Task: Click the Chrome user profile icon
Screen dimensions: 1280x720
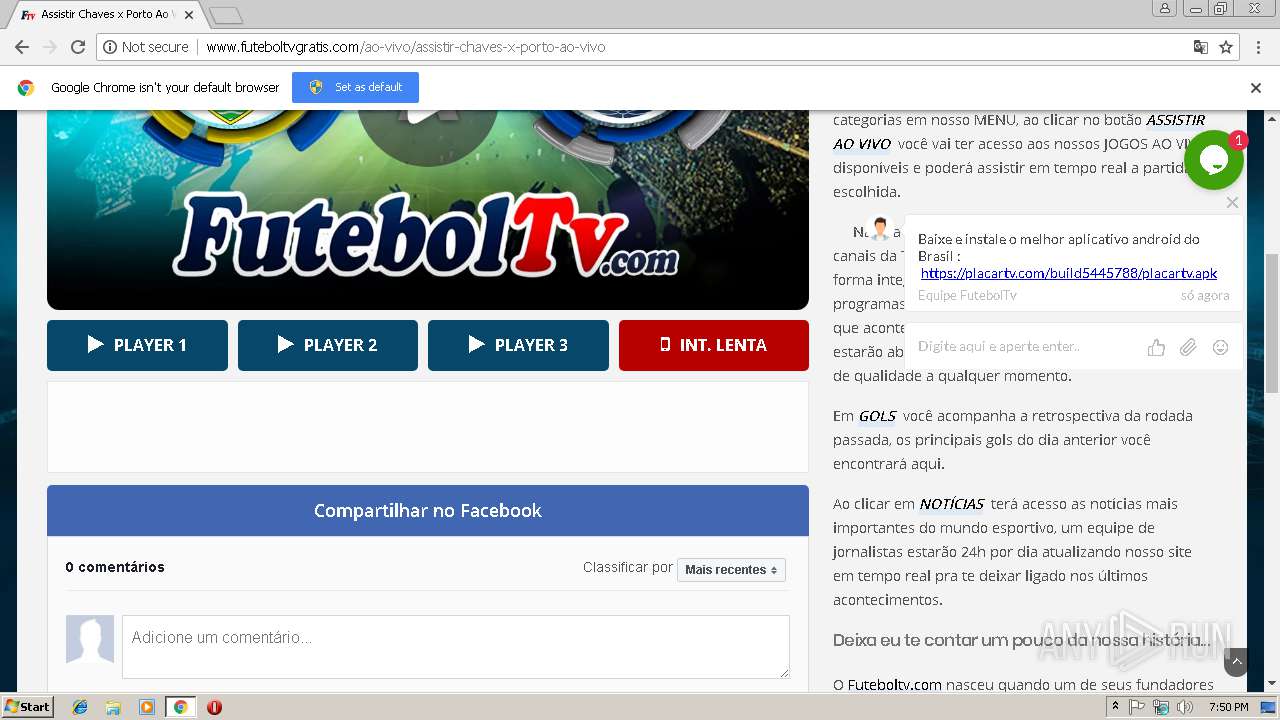Action: 1164,8
